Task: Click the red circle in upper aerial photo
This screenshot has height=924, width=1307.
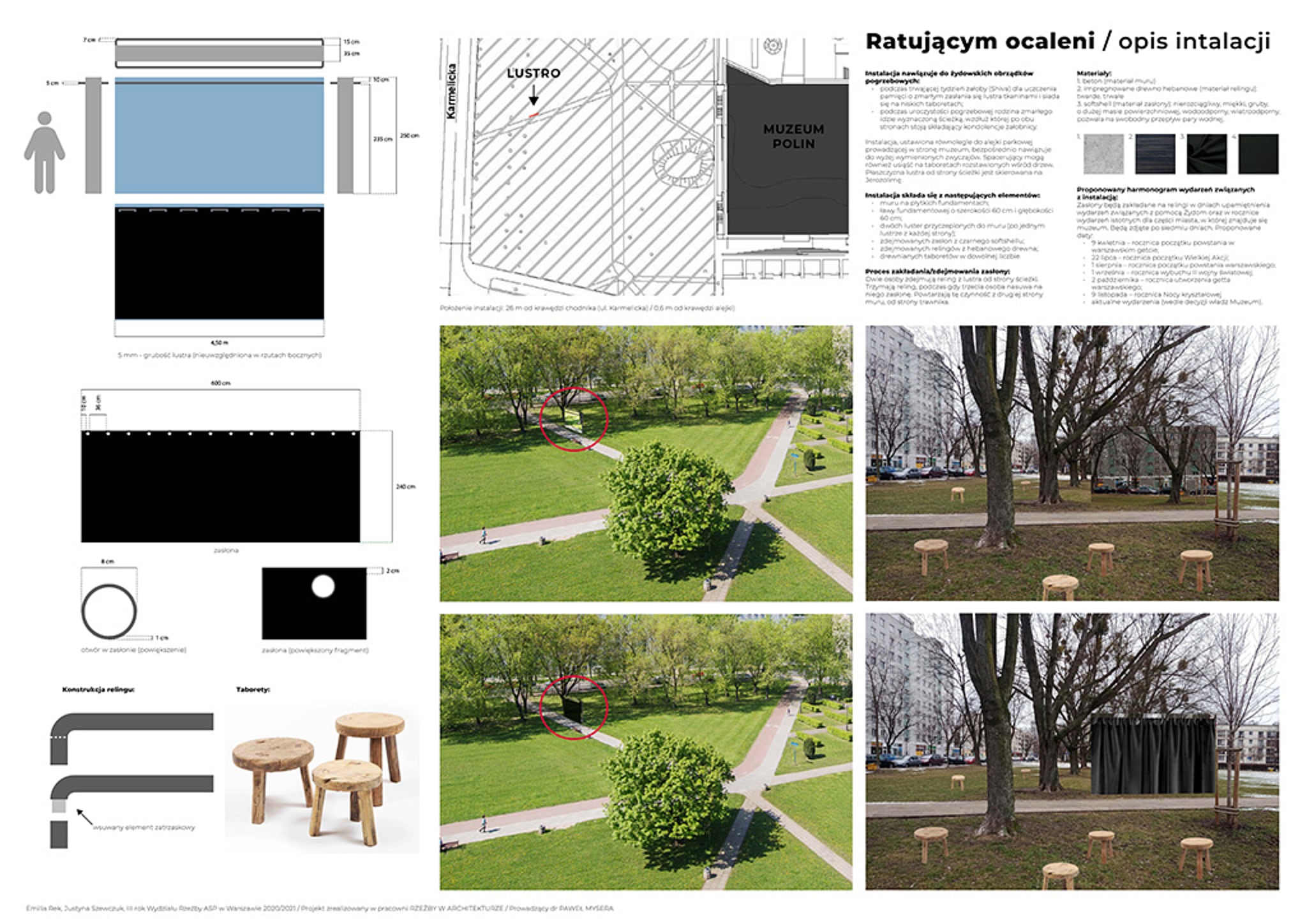Action: pyautogui.click(x=574, y=419)
